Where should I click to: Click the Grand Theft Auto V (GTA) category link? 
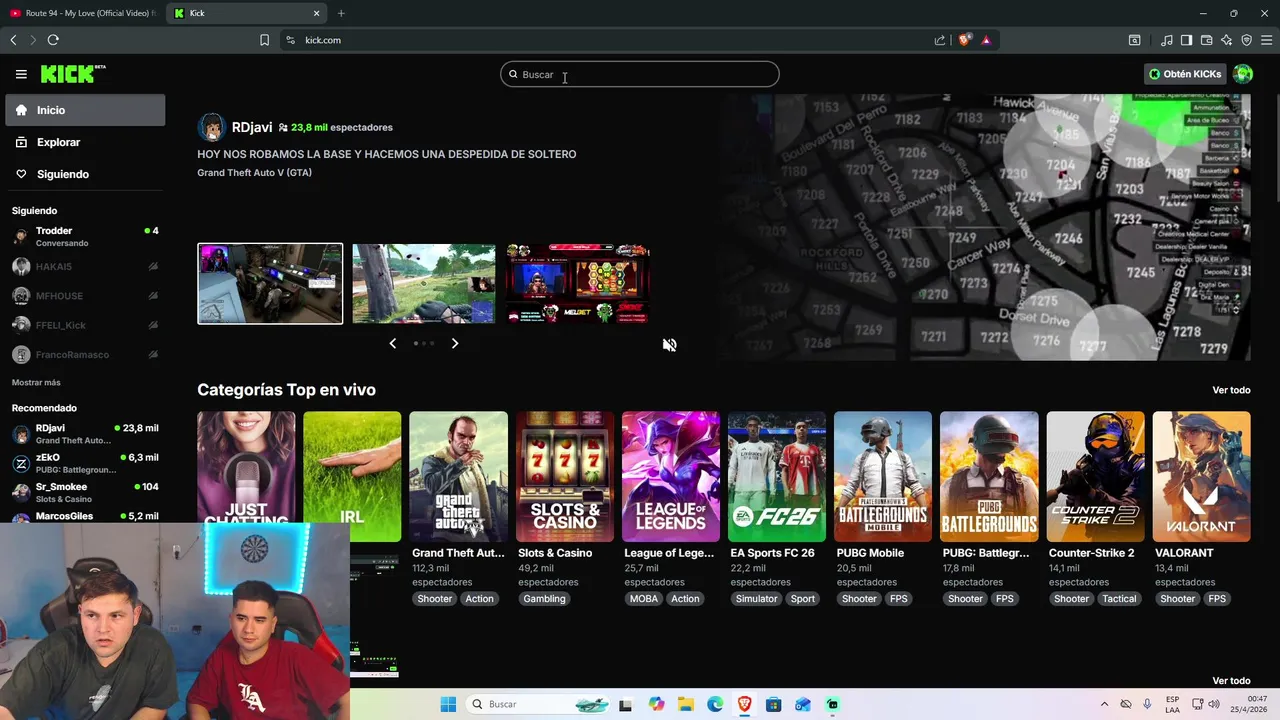[254, 173]
